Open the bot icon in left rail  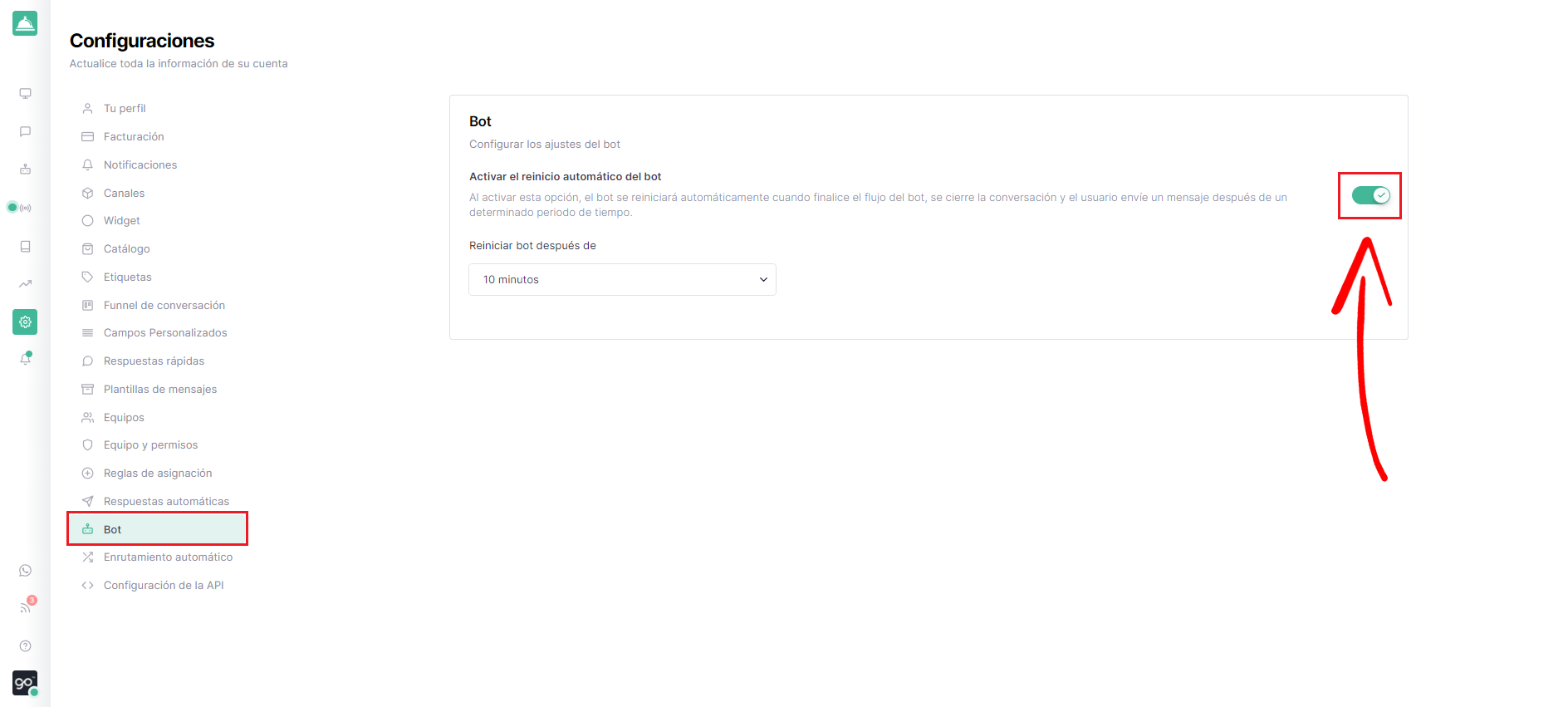click(26, 169)
